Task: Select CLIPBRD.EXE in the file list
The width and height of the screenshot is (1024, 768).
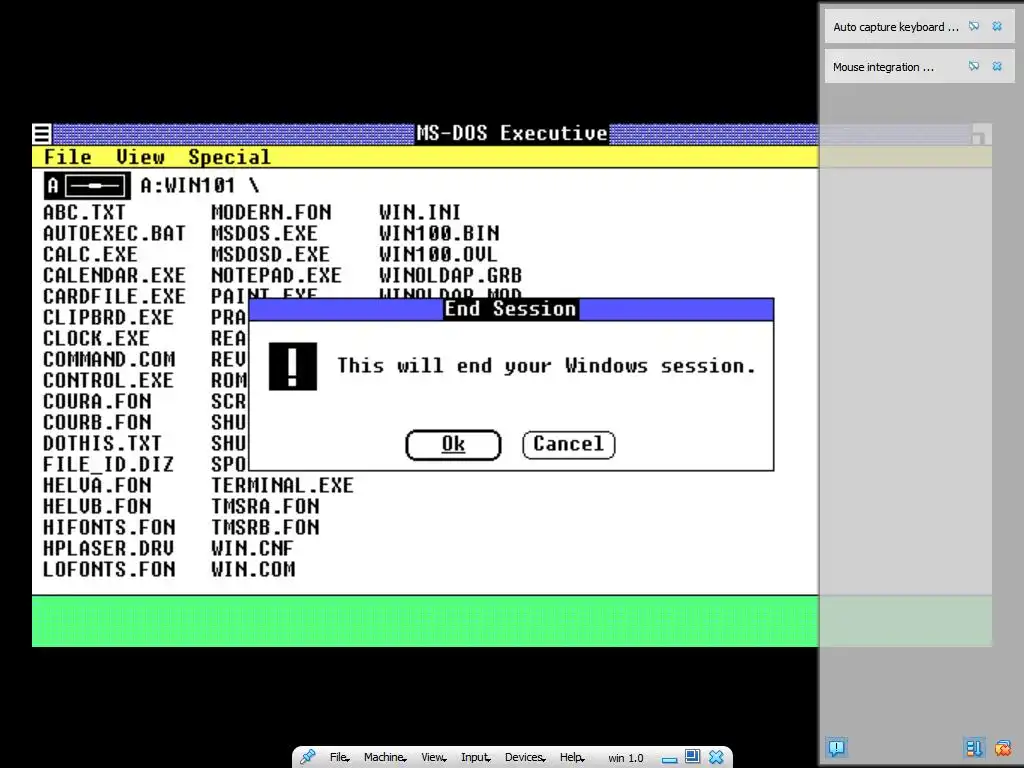Action: coord(108,318)
